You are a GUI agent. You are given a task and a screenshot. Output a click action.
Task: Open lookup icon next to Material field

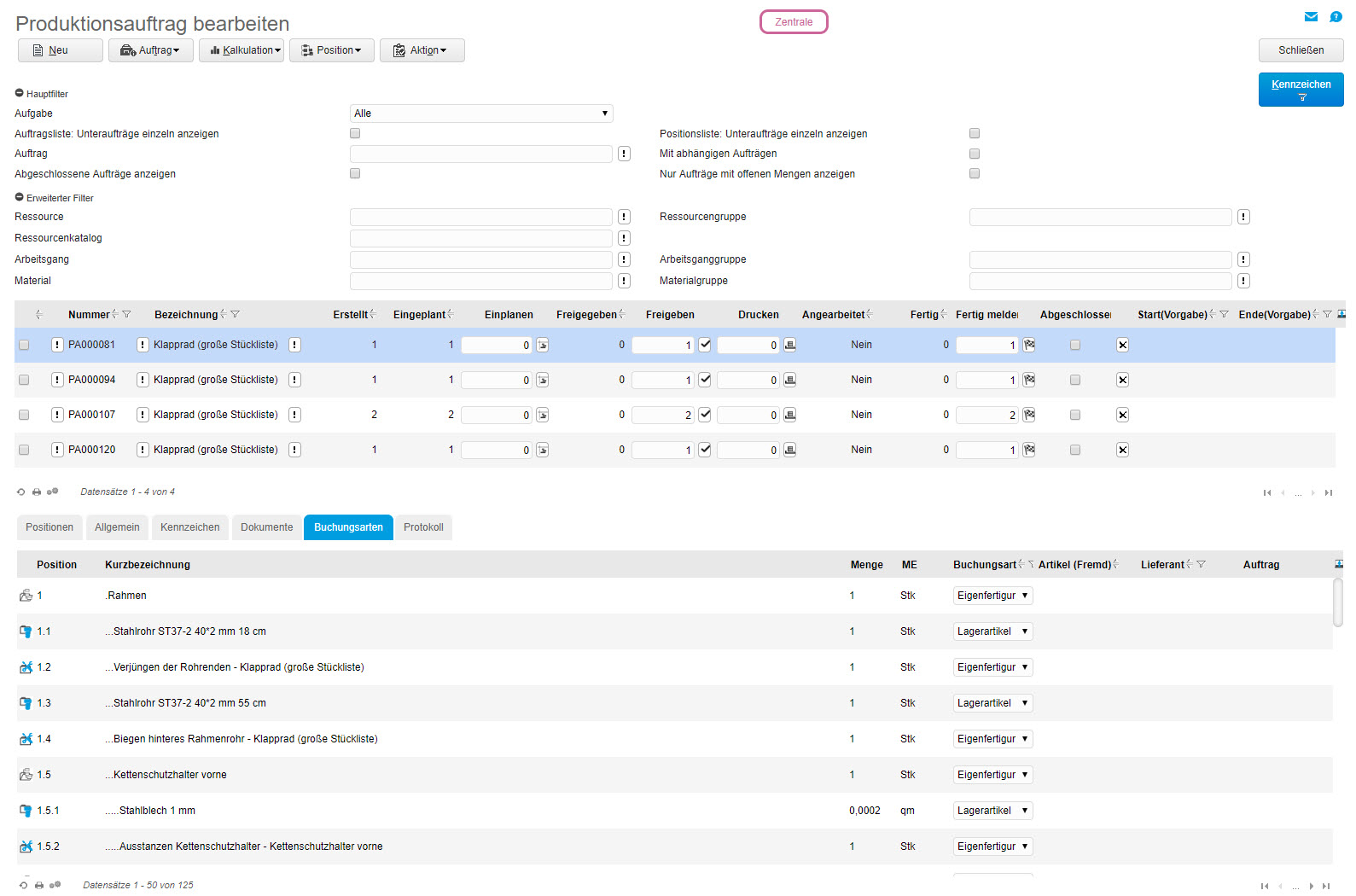(625, 281)
